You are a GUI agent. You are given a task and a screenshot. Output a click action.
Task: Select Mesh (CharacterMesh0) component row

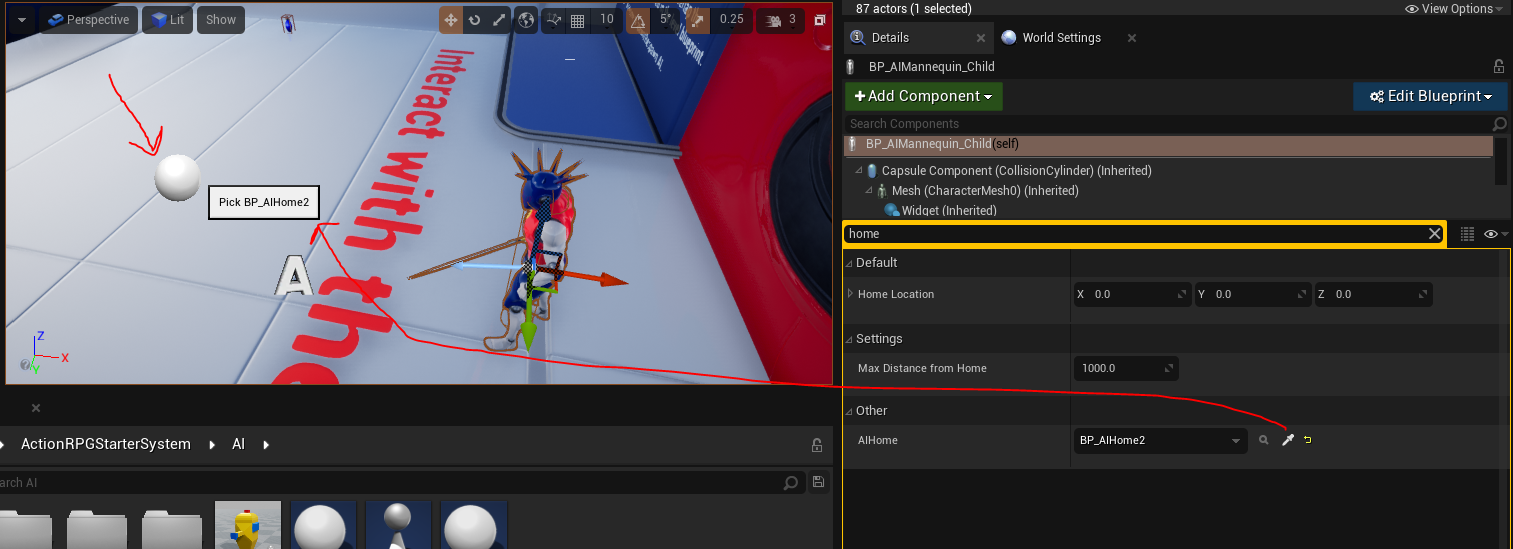click(x=985, y=191)
